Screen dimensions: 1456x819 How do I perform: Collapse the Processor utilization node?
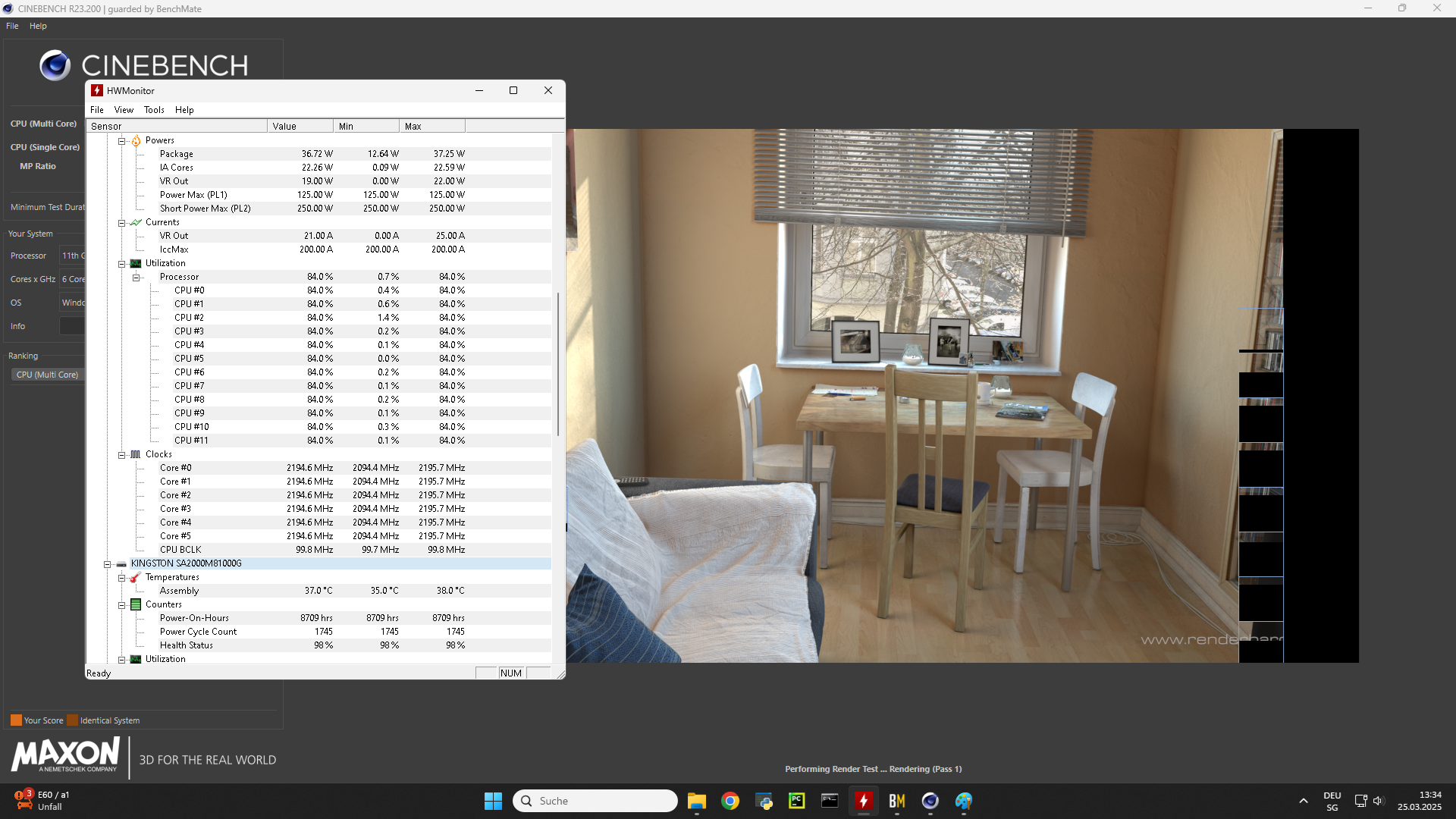(x=136, y=278)
